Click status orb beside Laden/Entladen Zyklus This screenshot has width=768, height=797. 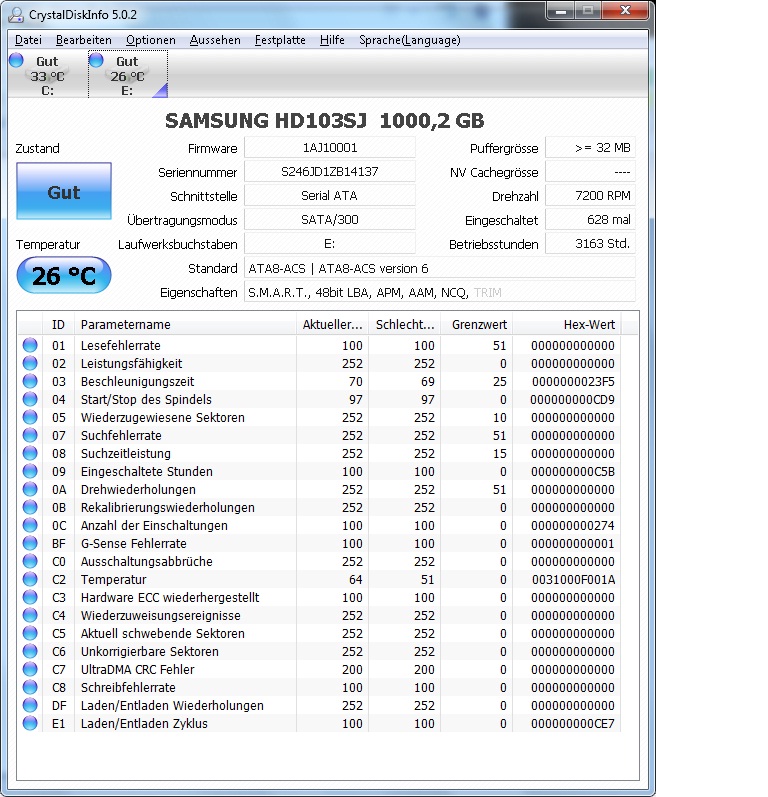30,723
